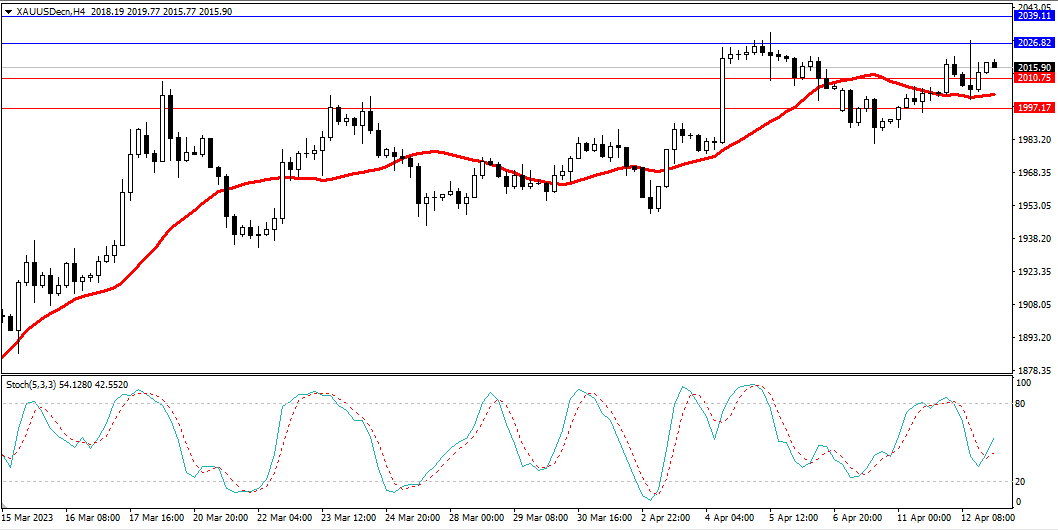Click the 30 Mar 16:00 time label
This screenshot has width=1058, height=530.
coord(605,518)
